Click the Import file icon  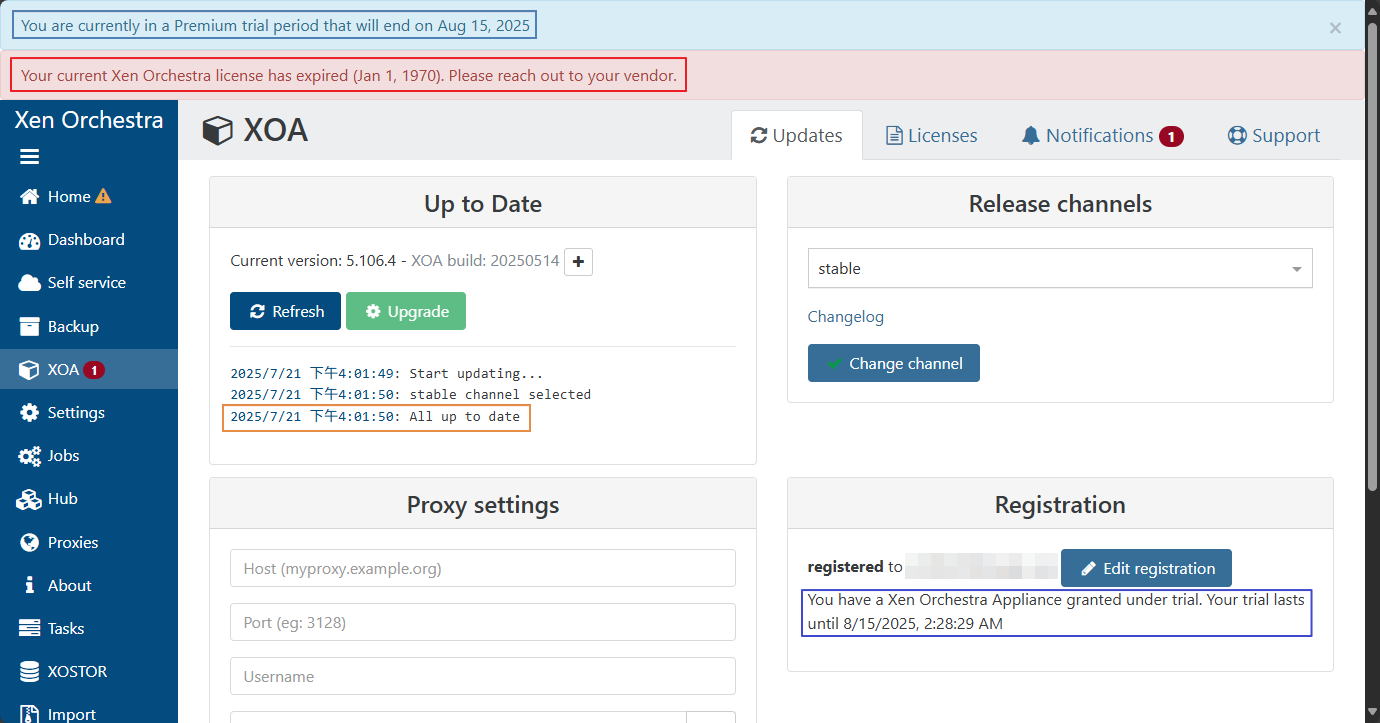click(30, 714)
